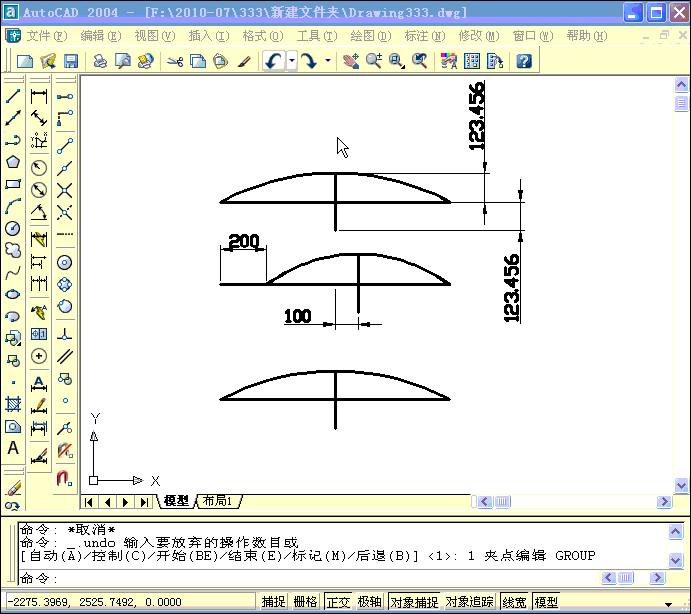This screenshot has width=691, height=614.
Task: Click the New drawing icon
Action: 25,61
